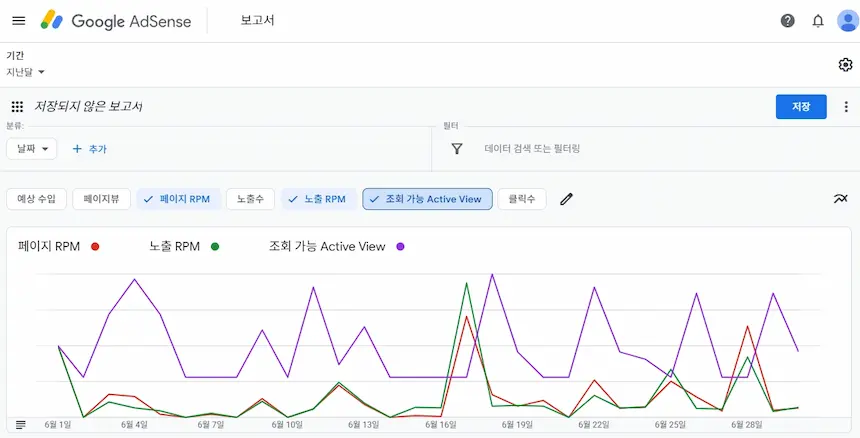
Task: Toggle the 예상 수입 metric chip
Action: pyautogui.click(x=36, y=199)
